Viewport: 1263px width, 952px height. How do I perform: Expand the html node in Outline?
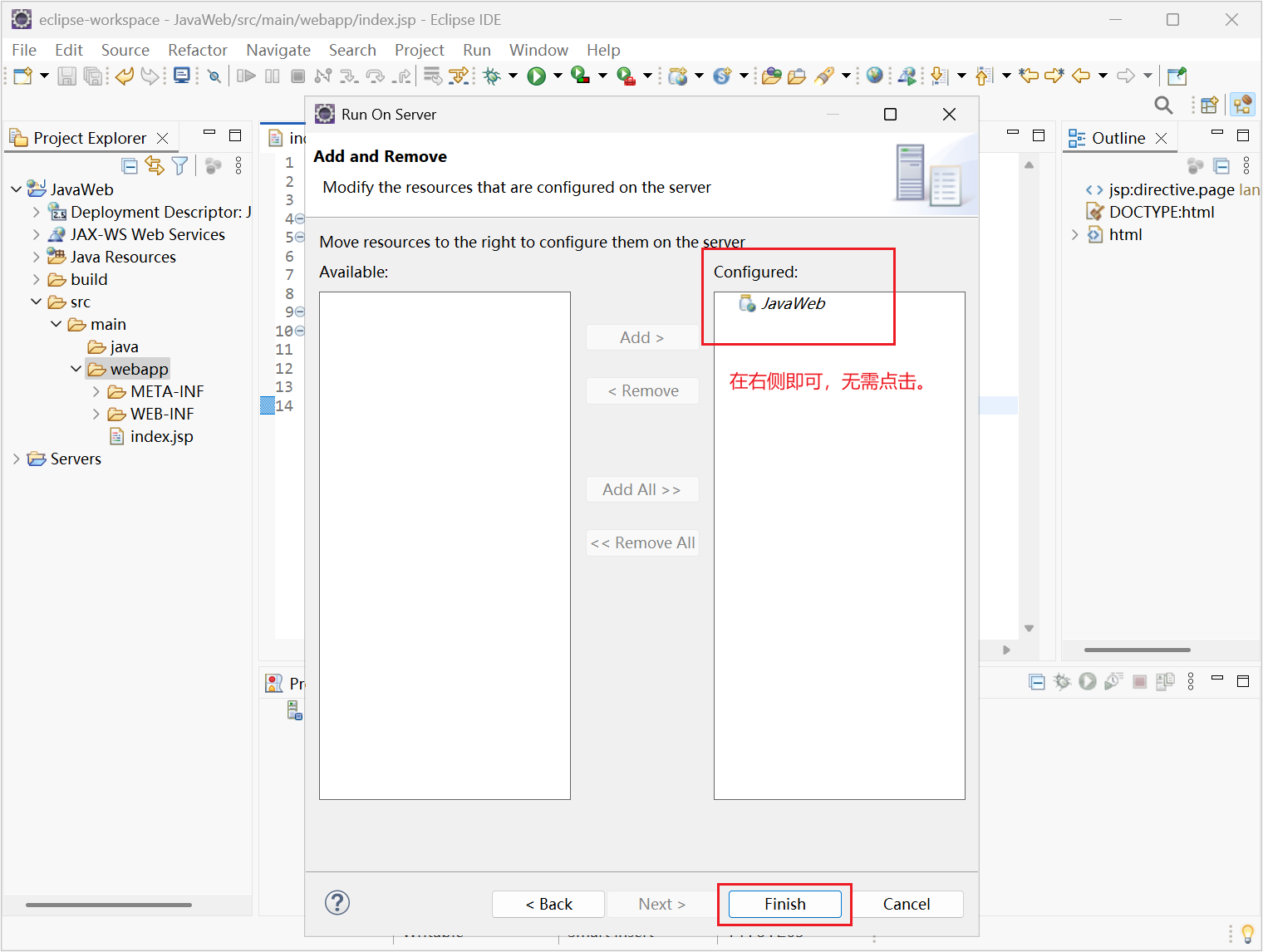click(x=1074, y=234)
